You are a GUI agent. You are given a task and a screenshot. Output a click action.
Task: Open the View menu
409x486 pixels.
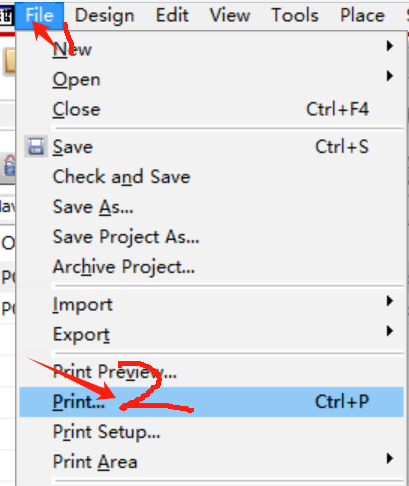(230, 15)
